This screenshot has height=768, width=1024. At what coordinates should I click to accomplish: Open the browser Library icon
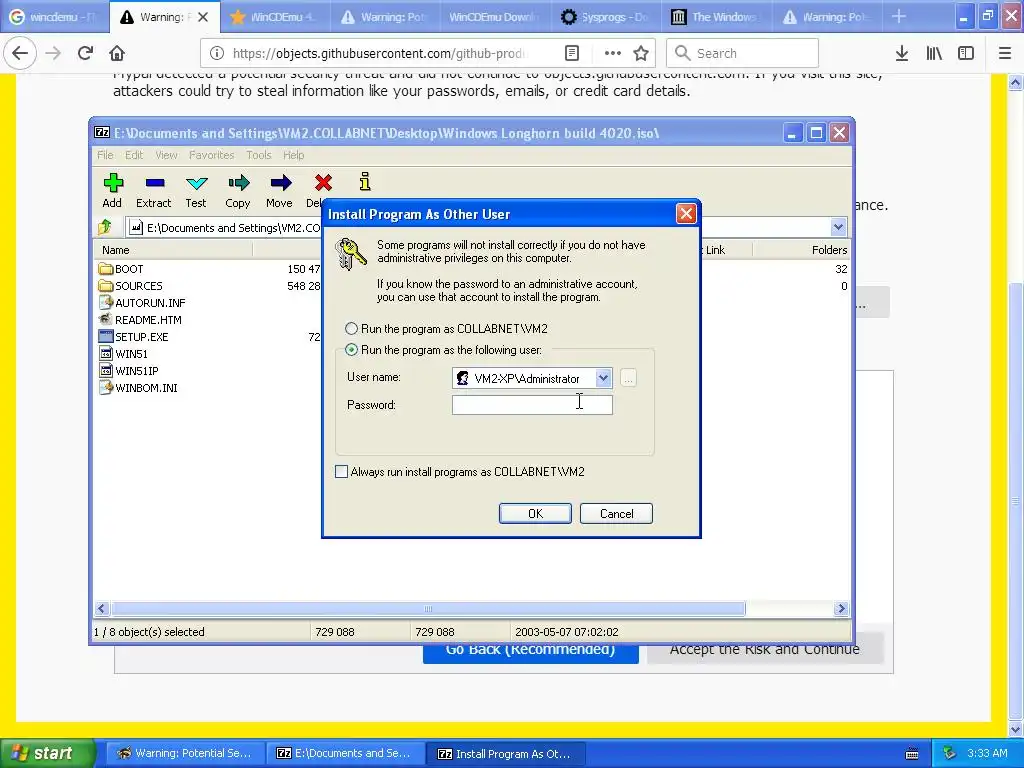(x=934, y=53)
